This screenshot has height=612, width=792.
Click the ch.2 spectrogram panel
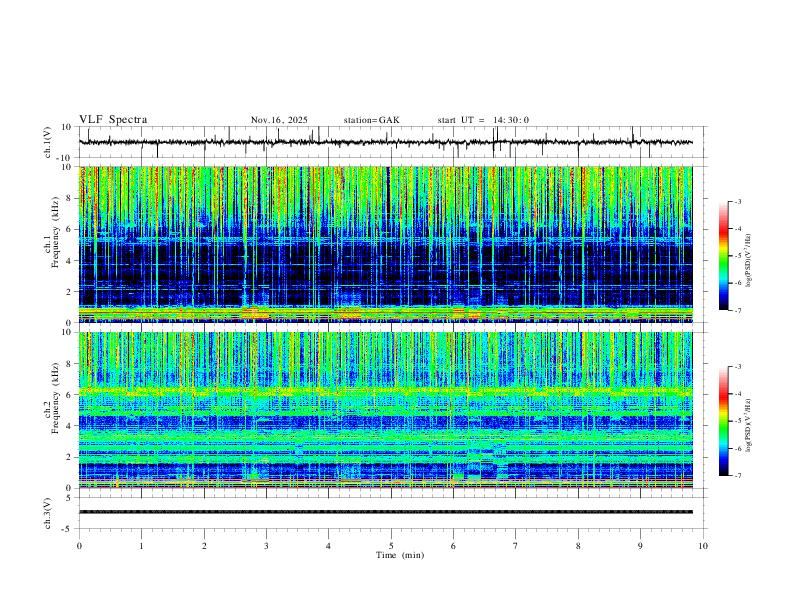(386, 410)
